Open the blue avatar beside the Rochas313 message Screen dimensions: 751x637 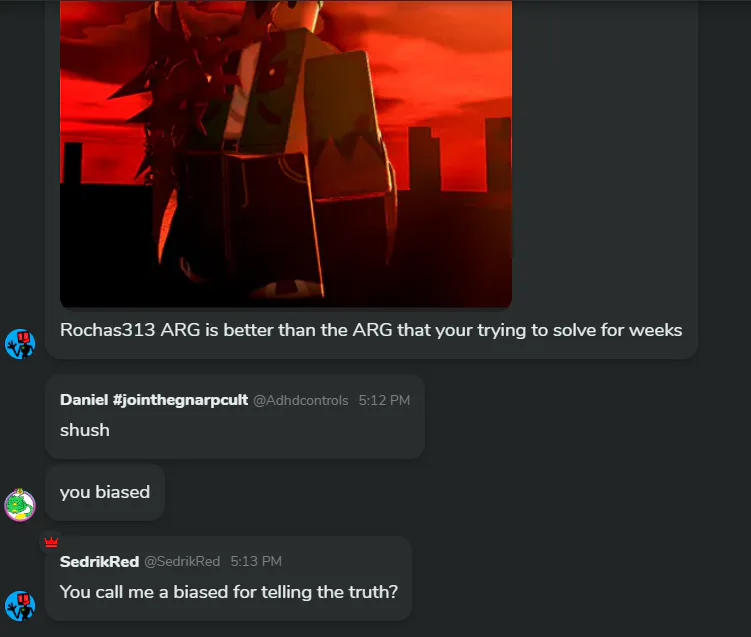point(20,343)
